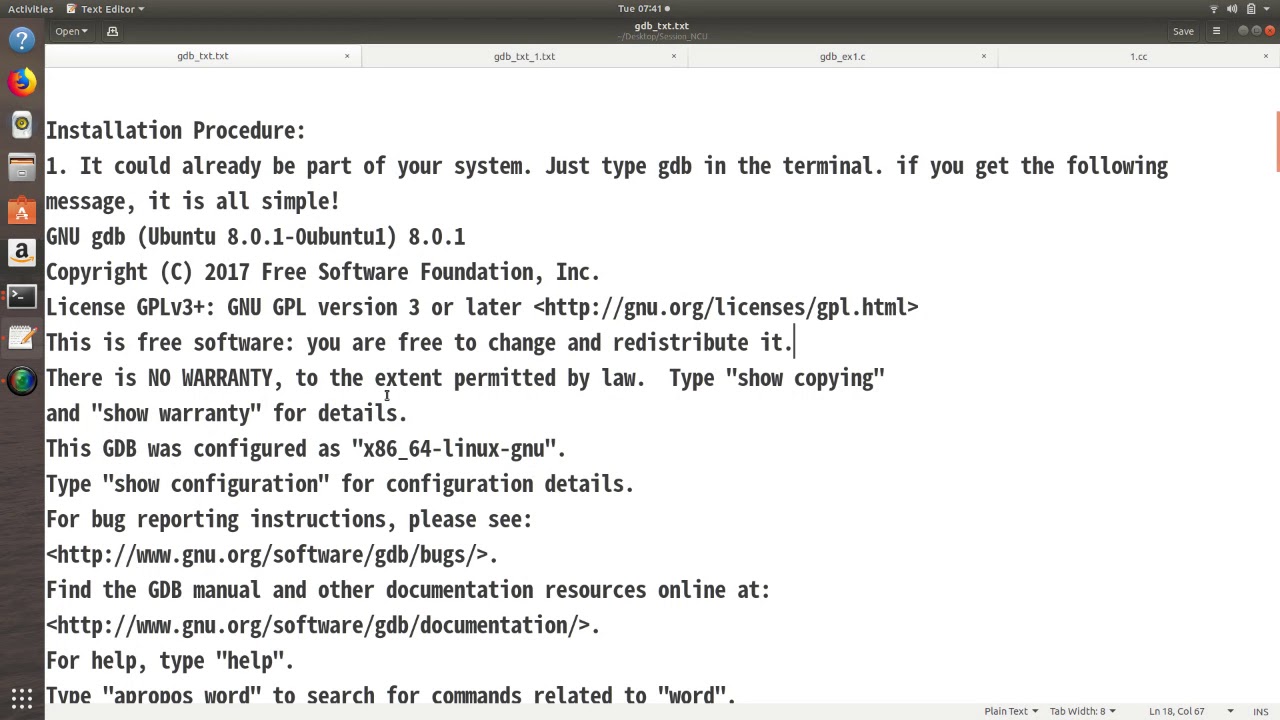Close the gdb_ex1.c tab
This screenshot has width=1280, height=720.
coord(983,56)
